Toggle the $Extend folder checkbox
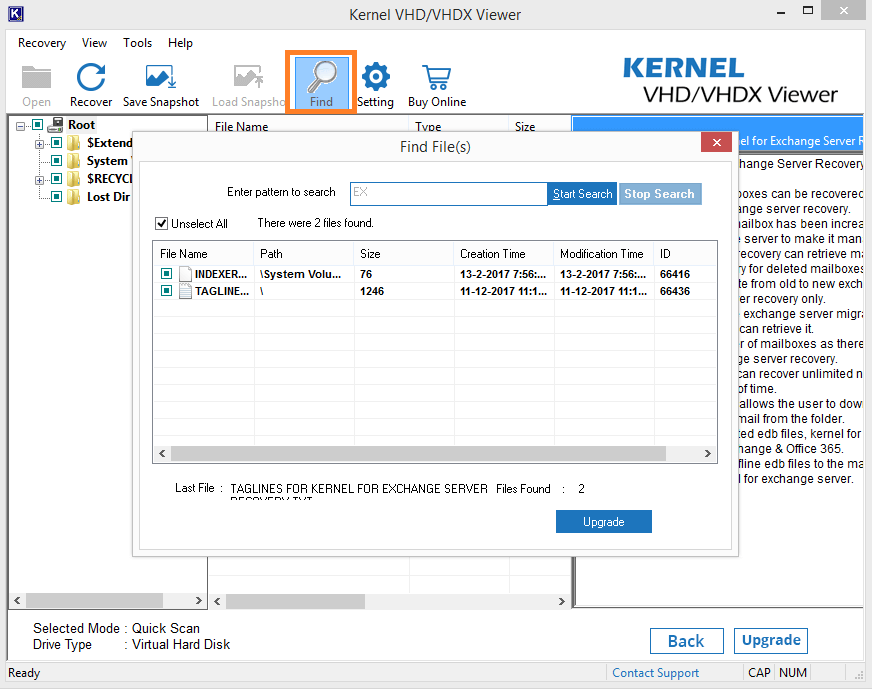This screenshot has width=882, height=689. tap(56, 142)
